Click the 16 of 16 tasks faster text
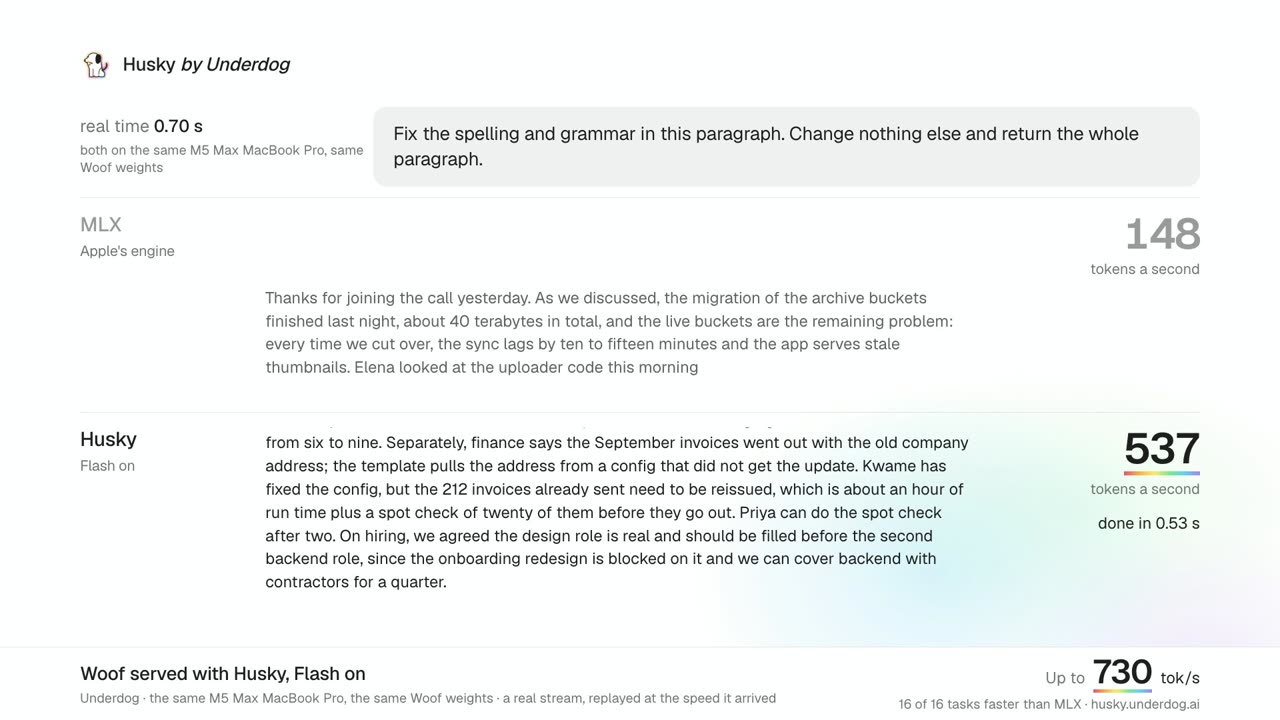Image resolution: width=1280 pixels, height=720 pixels. (x=990, y=704)
